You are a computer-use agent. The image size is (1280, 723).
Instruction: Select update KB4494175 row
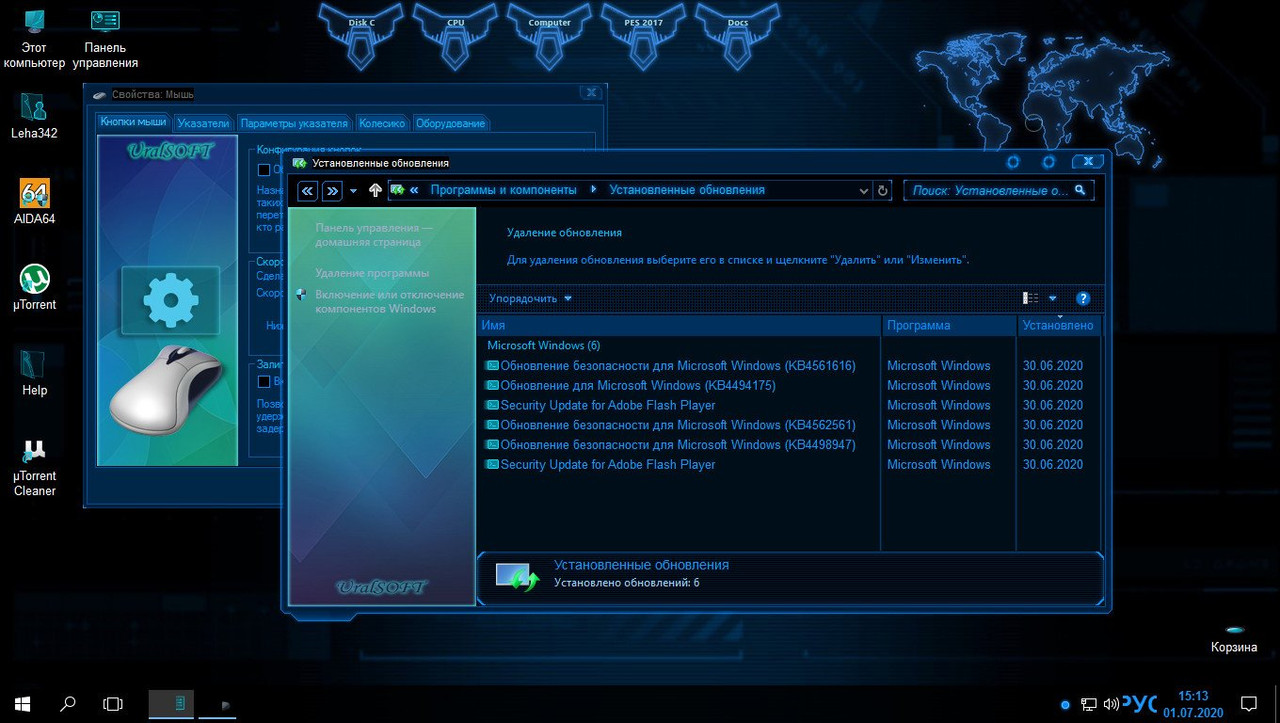(x=788, y=385)
